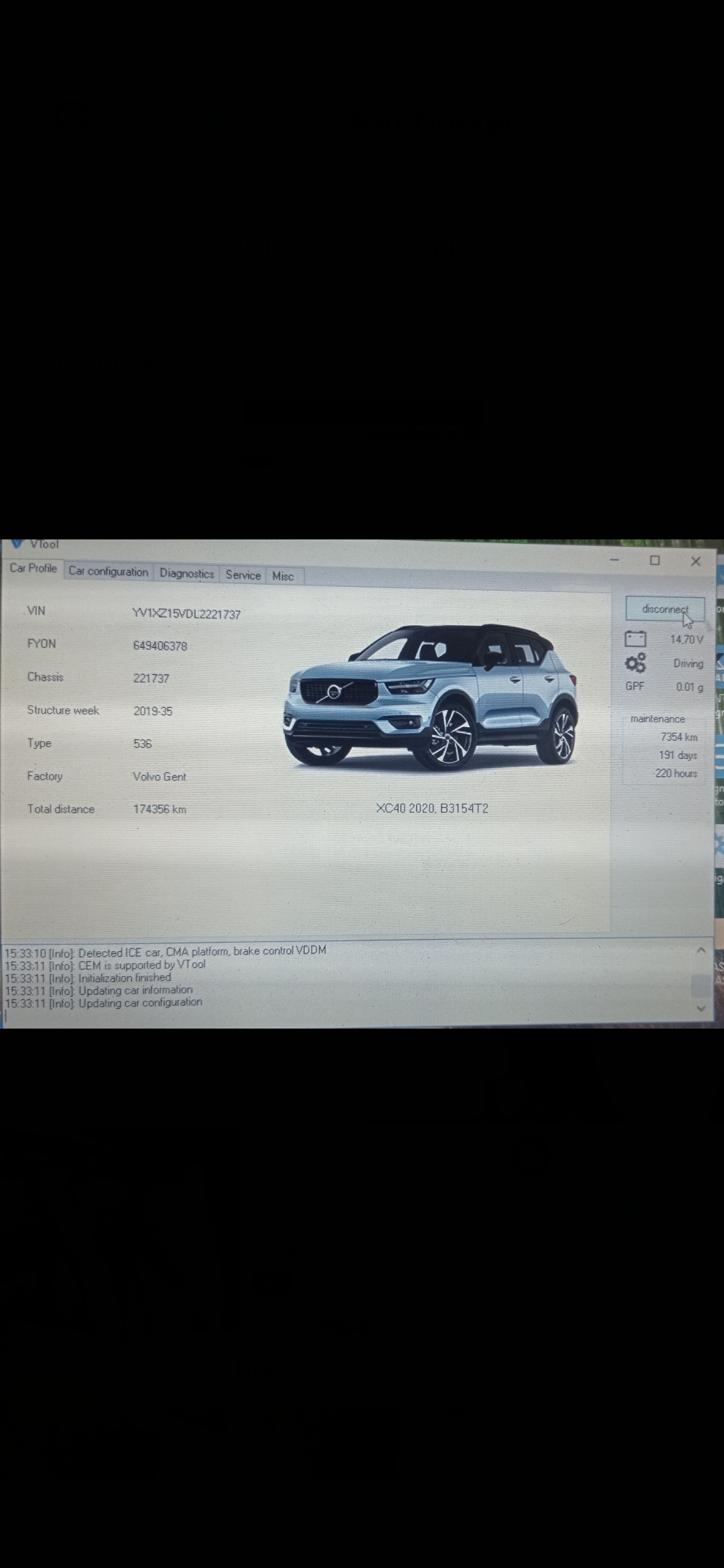The height and width of the screenshot is (1568, 724).
Task: Click the log panel scrollbar thumb
Action: pos(701,984)
